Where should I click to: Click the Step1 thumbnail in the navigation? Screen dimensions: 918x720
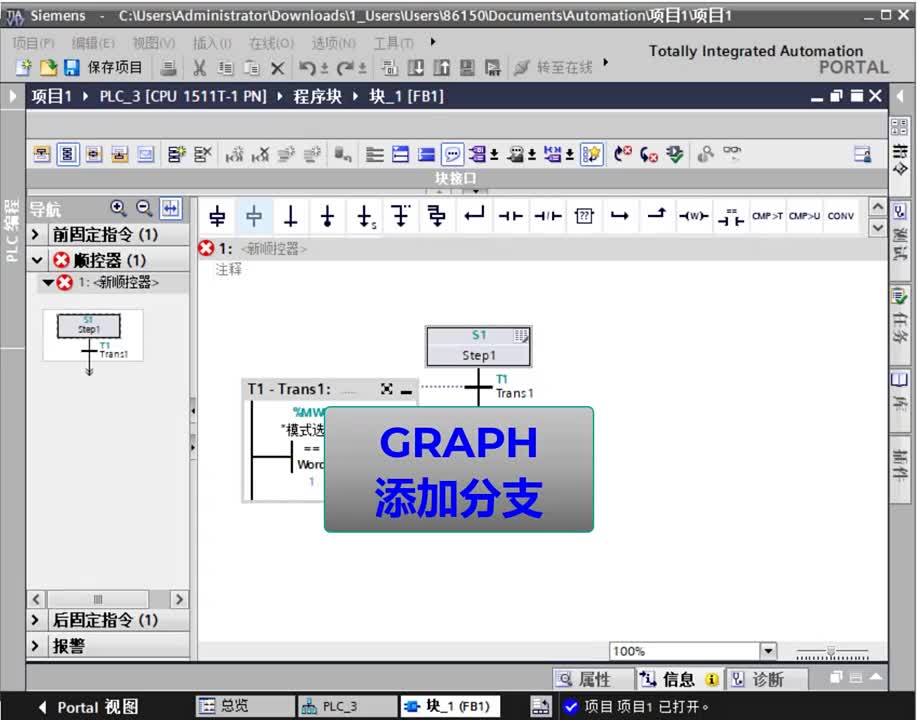(88, 326)
